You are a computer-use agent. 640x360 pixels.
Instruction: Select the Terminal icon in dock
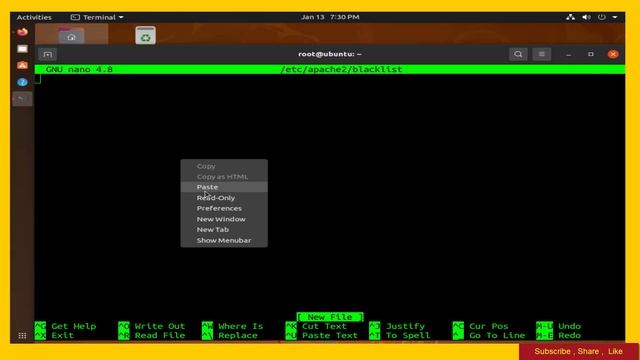tap(22, 99)
